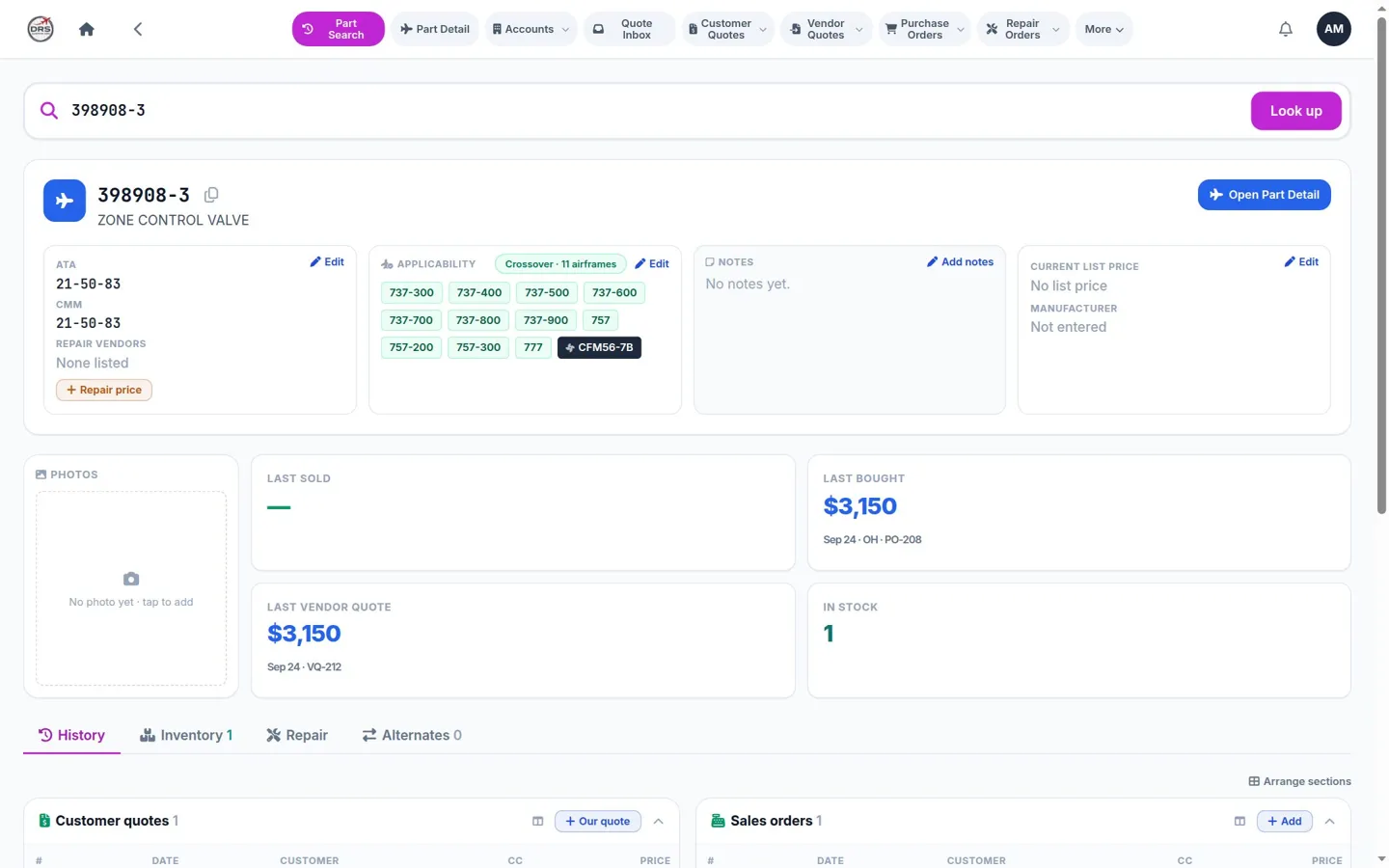Open Part Detail in the navigation
Viewport: 1389px width, 868px height.
435,29
